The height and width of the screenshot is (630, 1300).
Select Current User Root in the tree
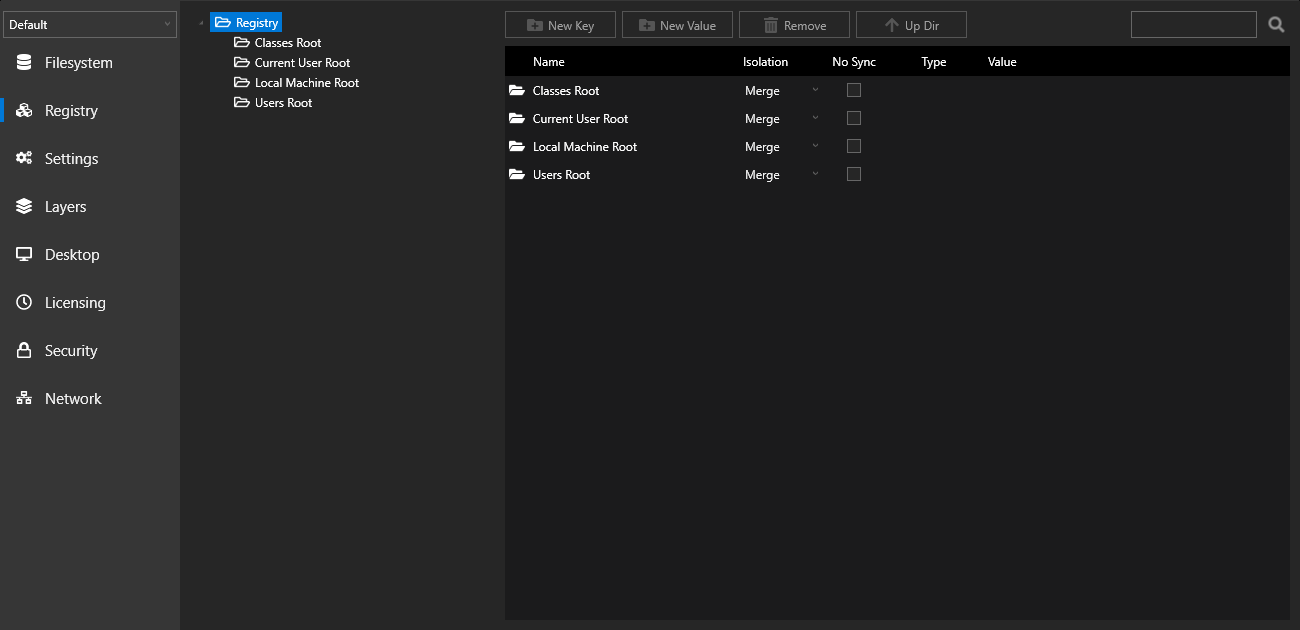[302, 63]
